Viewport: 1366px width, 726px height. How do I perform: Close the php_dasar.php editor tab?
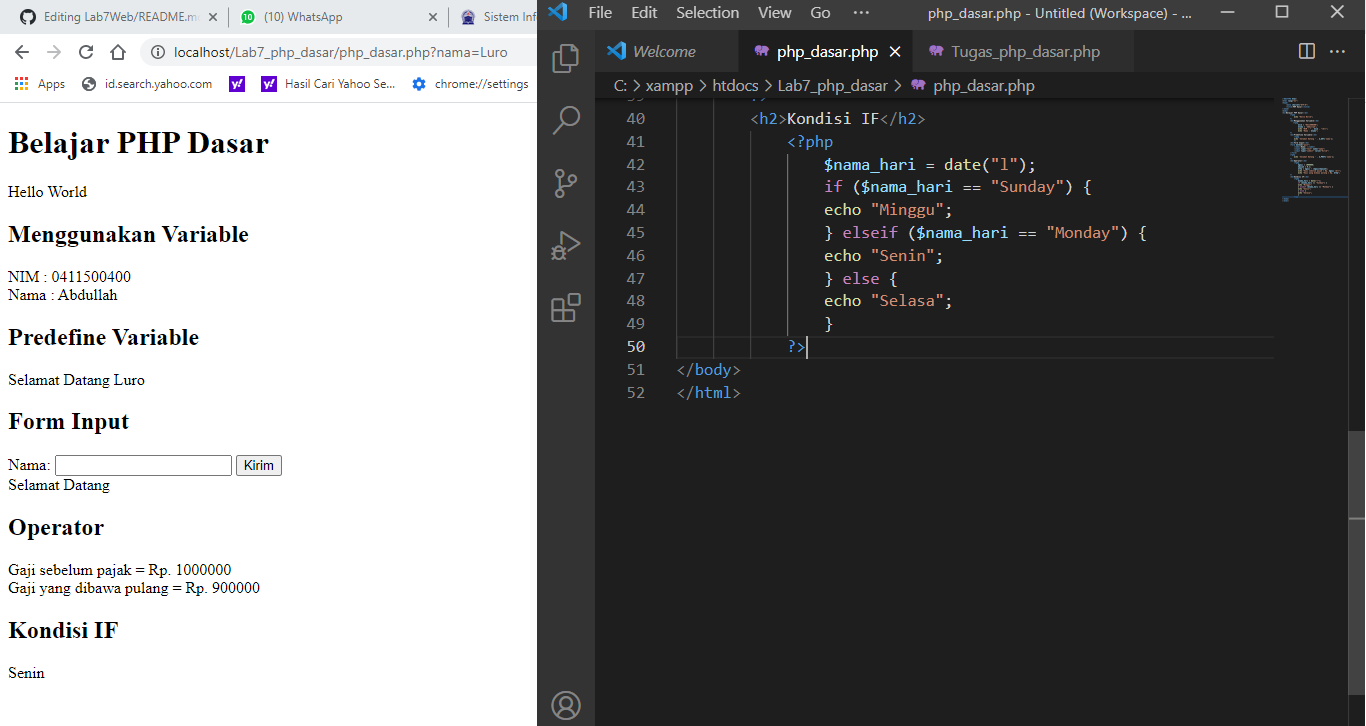coord(895,51)
